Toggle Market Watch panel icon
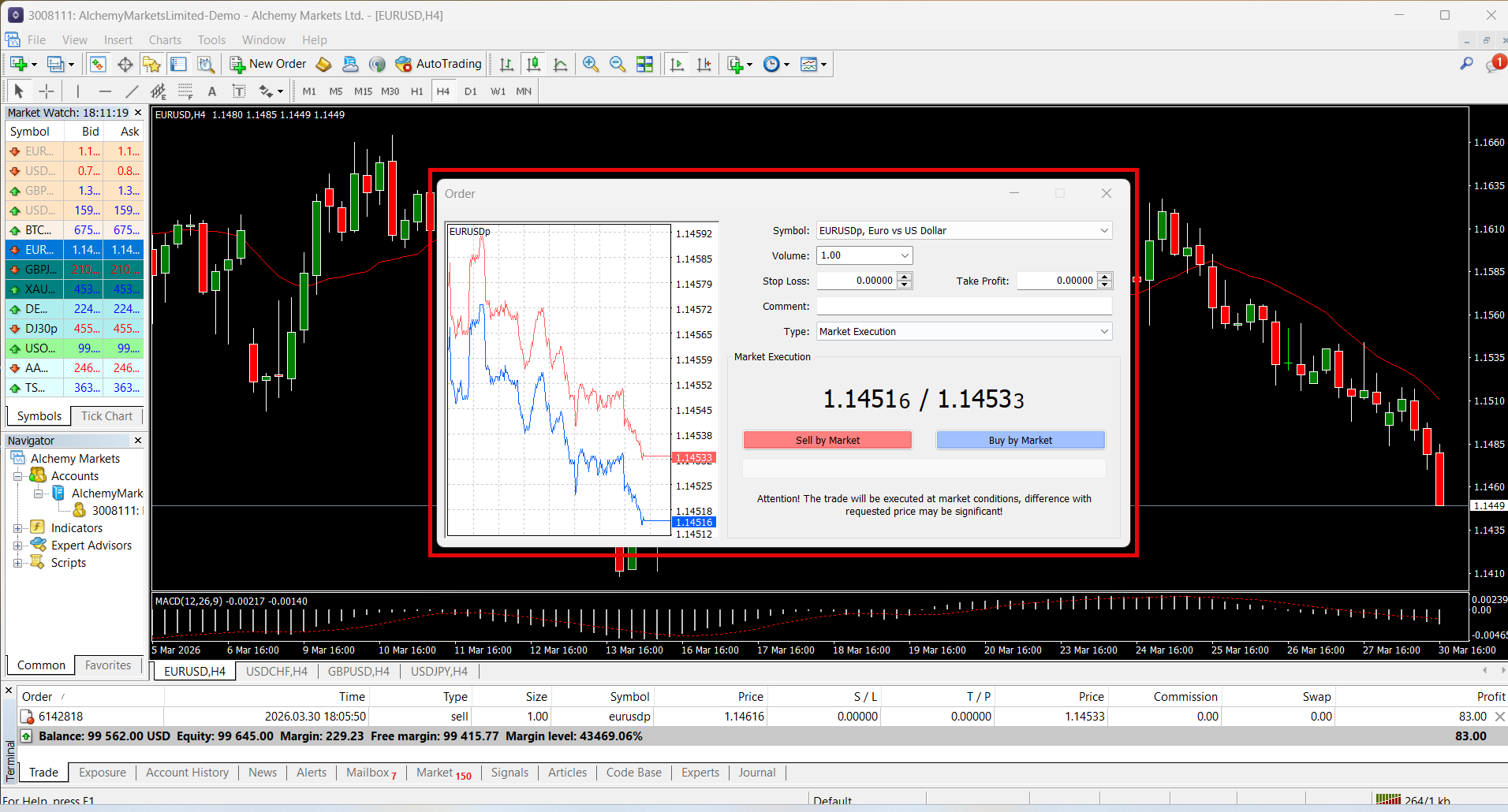 (98, 65)
